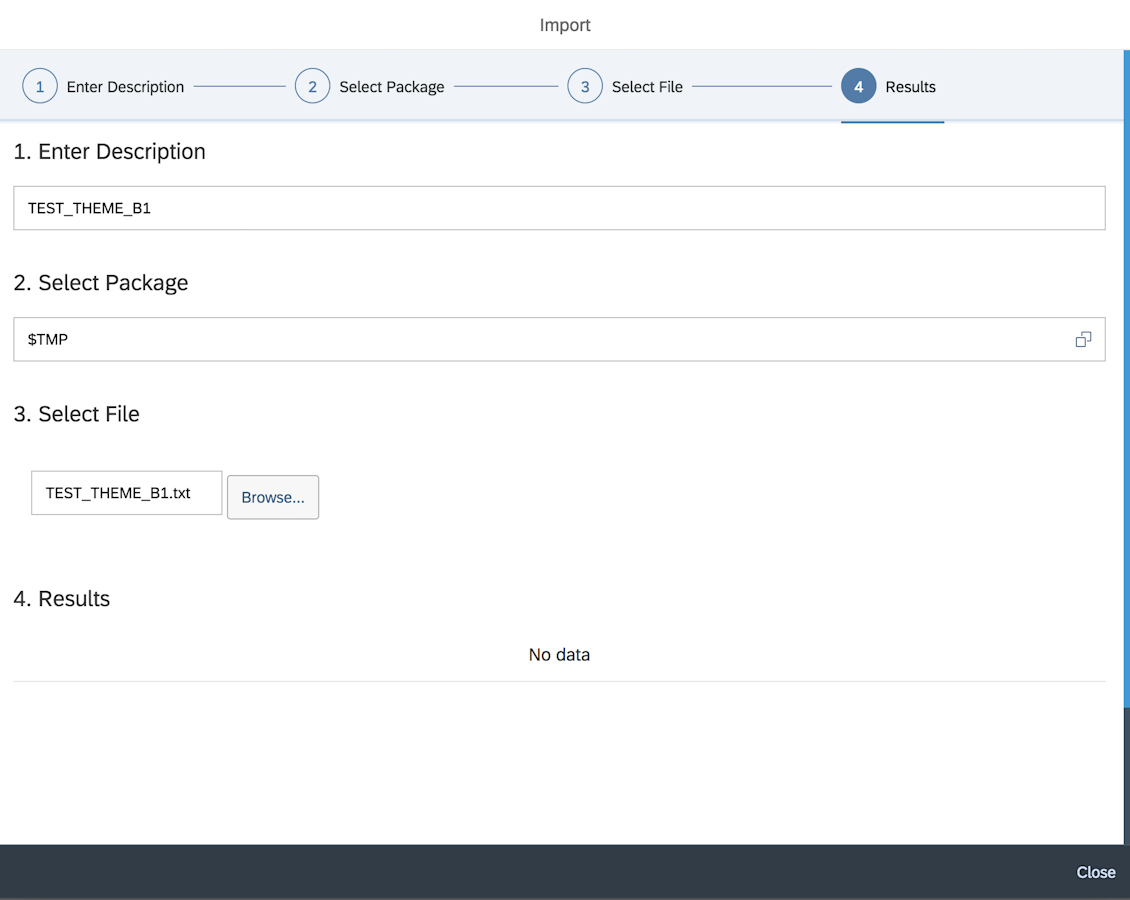Click the 'Import' dialog title

pos(565,25)
